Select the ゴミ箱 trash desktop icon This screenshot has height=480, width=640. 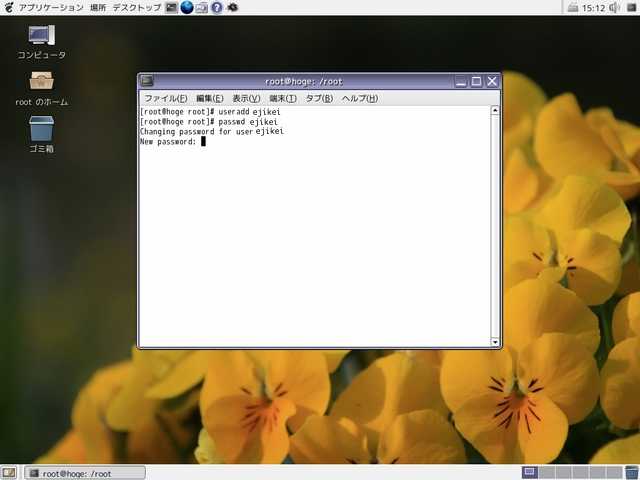coord(42,134)
